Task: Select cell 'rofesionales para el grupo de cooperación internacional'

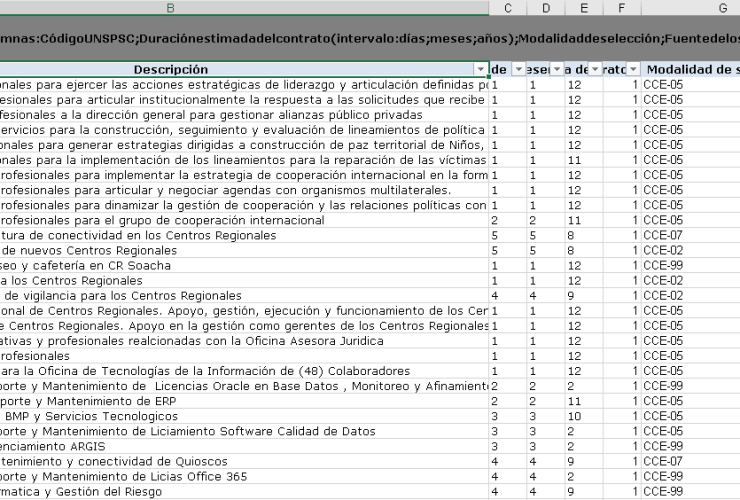Action: pyautogui.click(x=244, y=220)
